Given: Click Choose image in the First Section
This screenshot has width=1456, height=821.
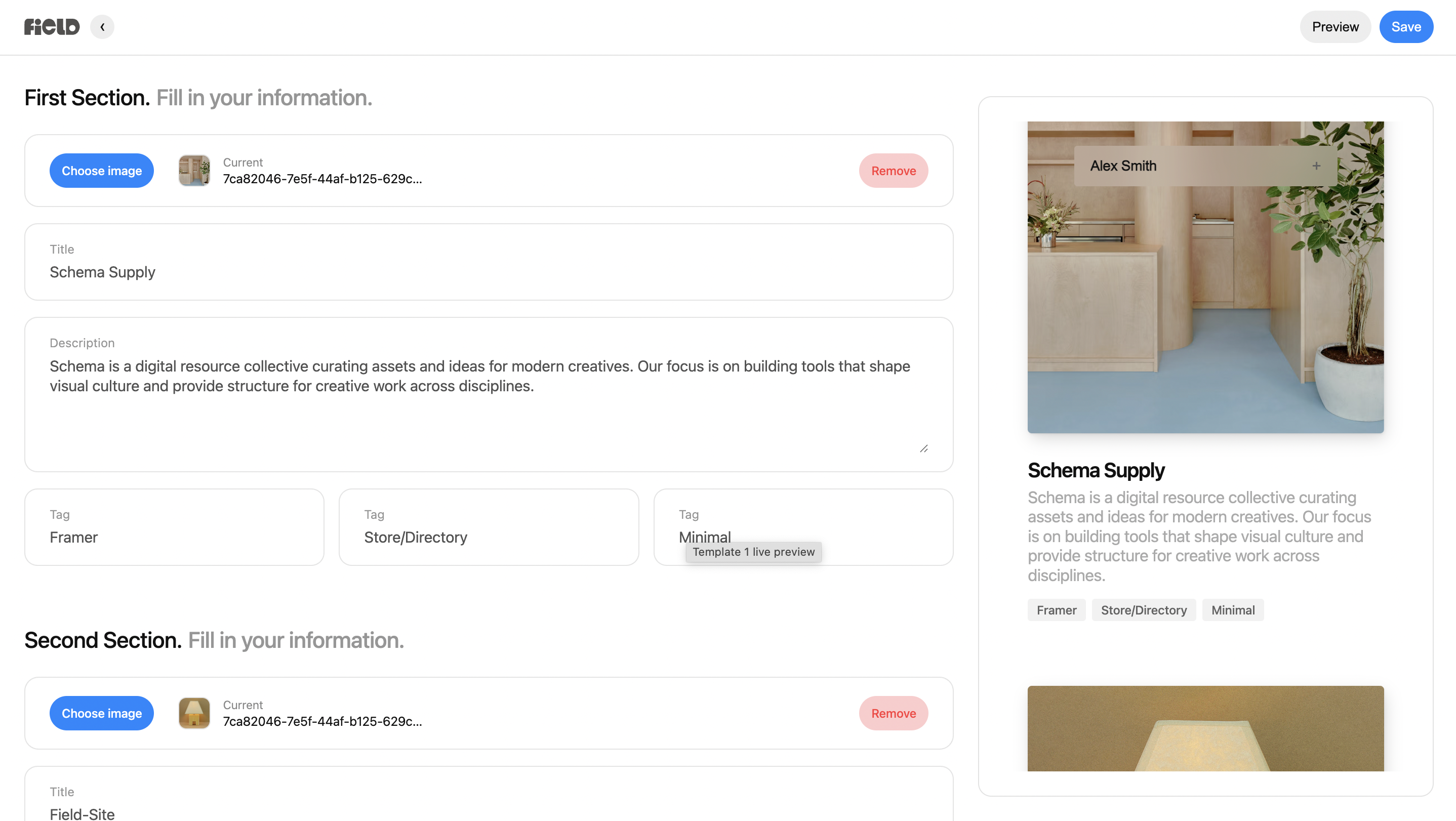Looking at the screenshot, I should coord(102,170).
